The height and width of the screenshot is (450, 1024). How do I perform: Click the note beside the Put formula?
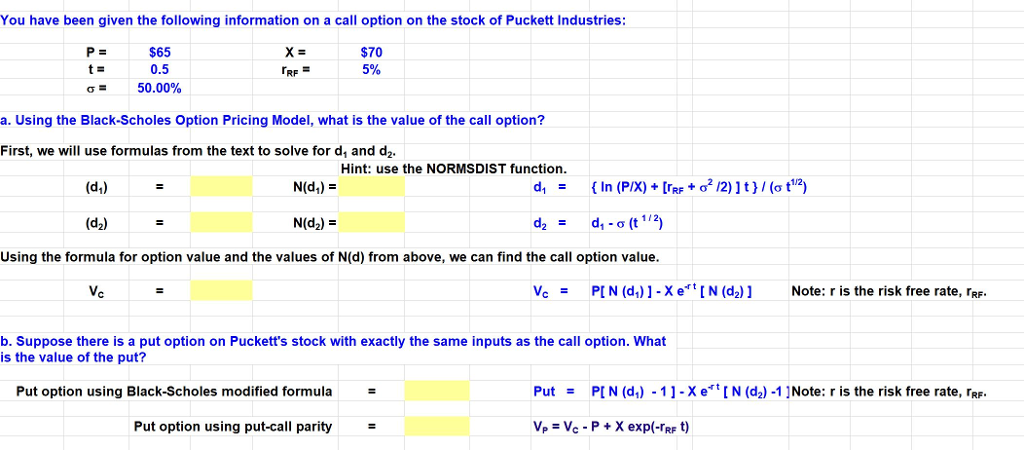pos(888,392)
